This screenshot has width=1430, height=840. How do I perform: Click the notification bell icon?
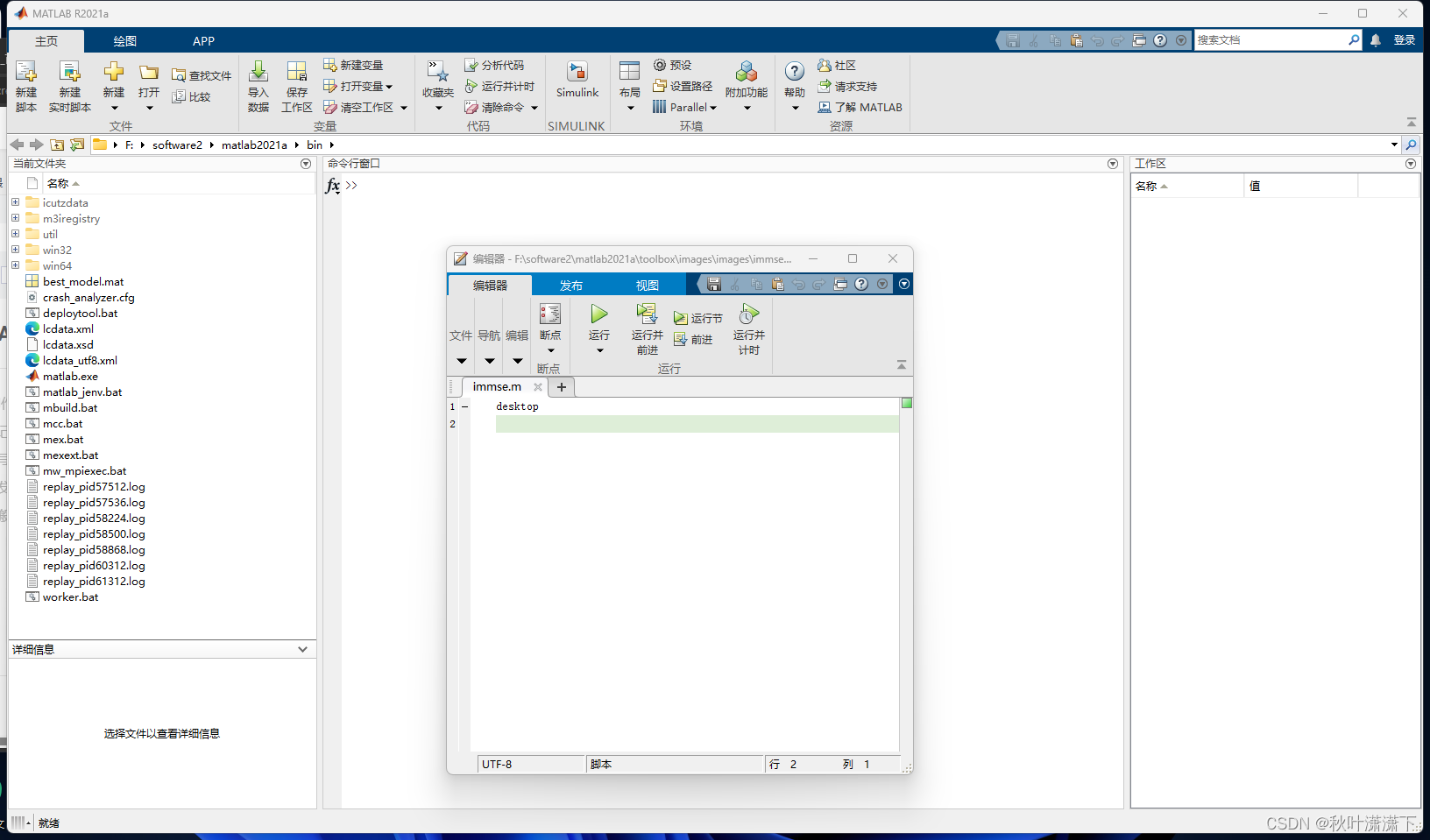tap(1376, 40)
